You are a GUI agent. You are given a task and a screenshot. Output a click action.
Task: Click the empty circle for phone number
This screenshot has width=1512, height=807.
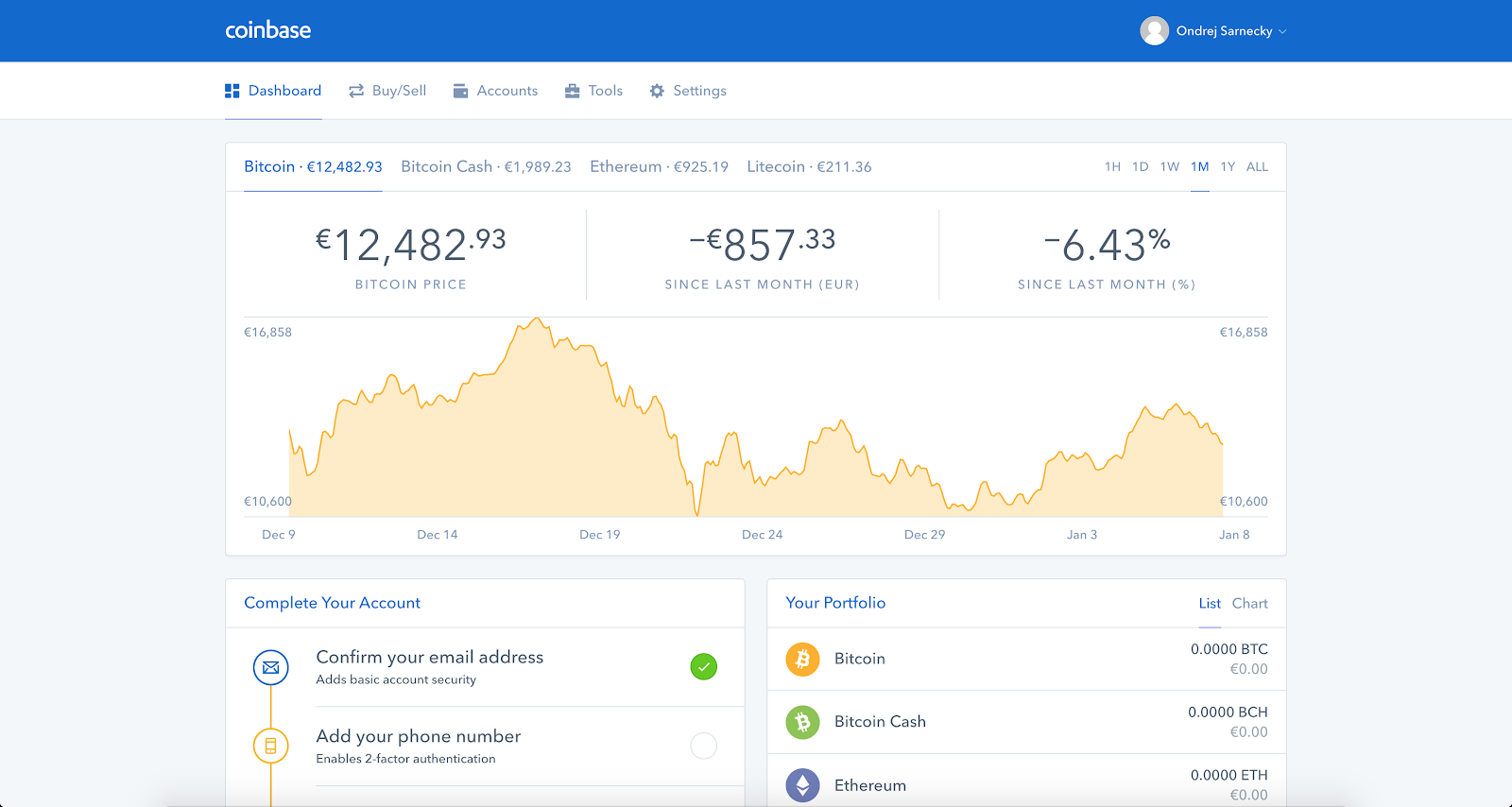point(704,747)
